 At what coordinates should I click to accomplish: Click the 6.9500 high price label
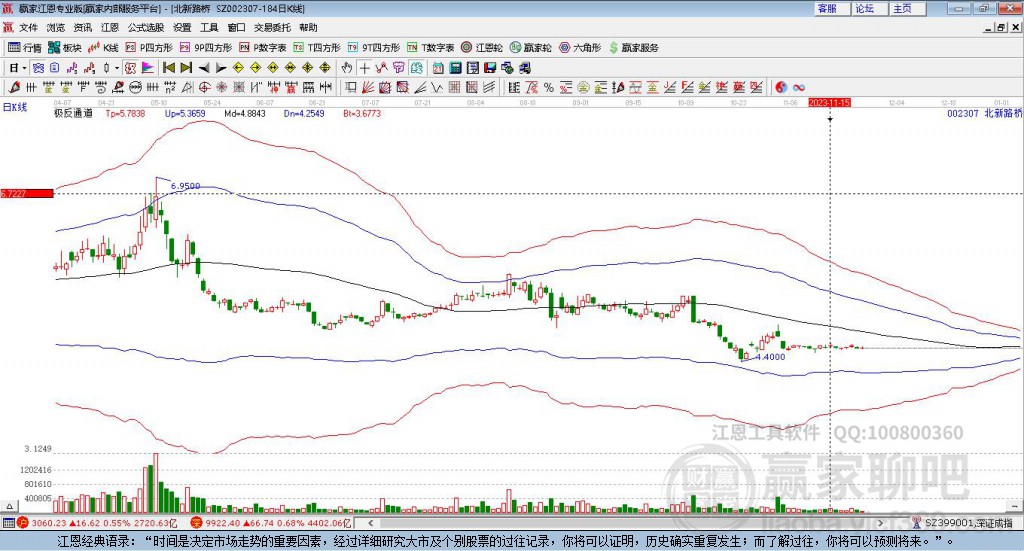click(185, 186)
